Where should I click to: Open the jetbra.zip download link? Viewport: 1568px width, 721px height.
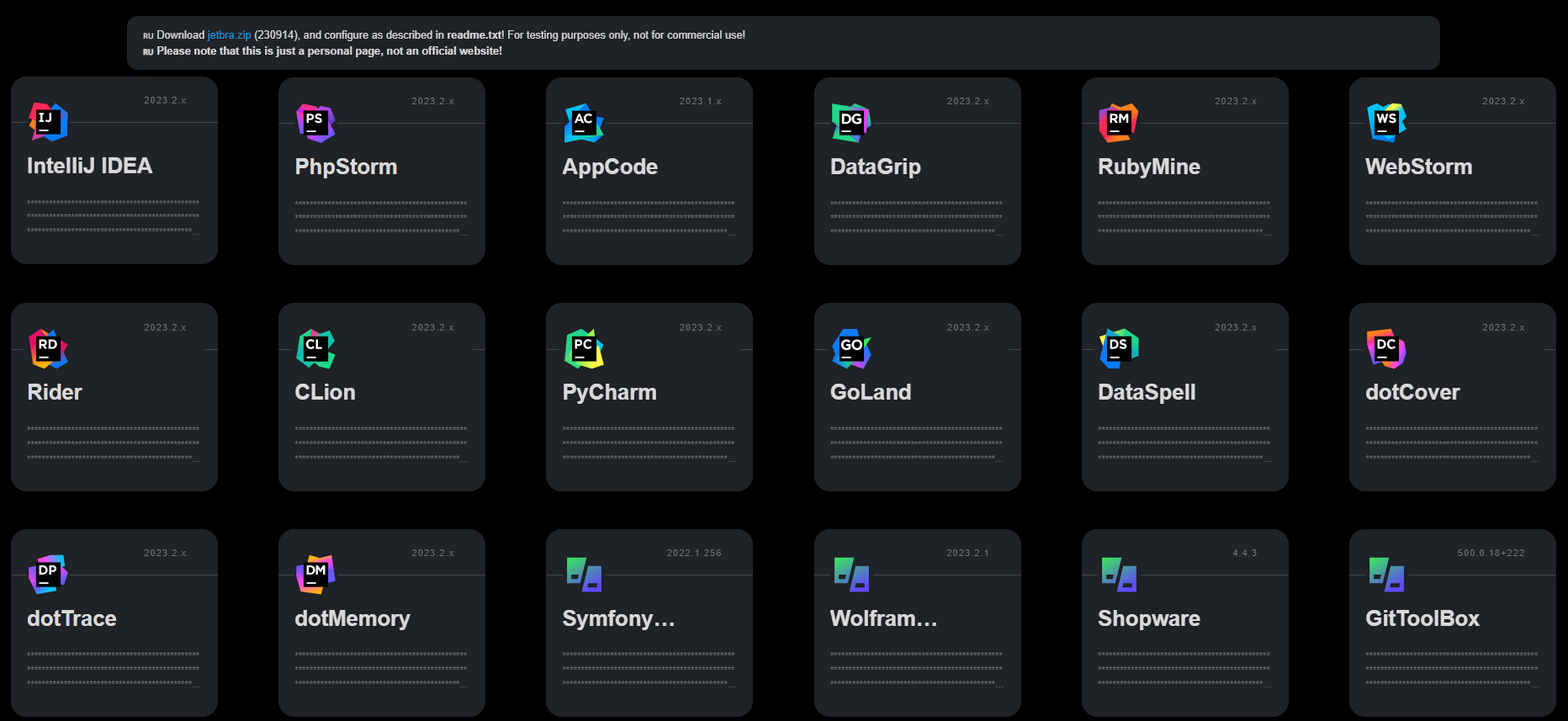(x=229, y=35)
